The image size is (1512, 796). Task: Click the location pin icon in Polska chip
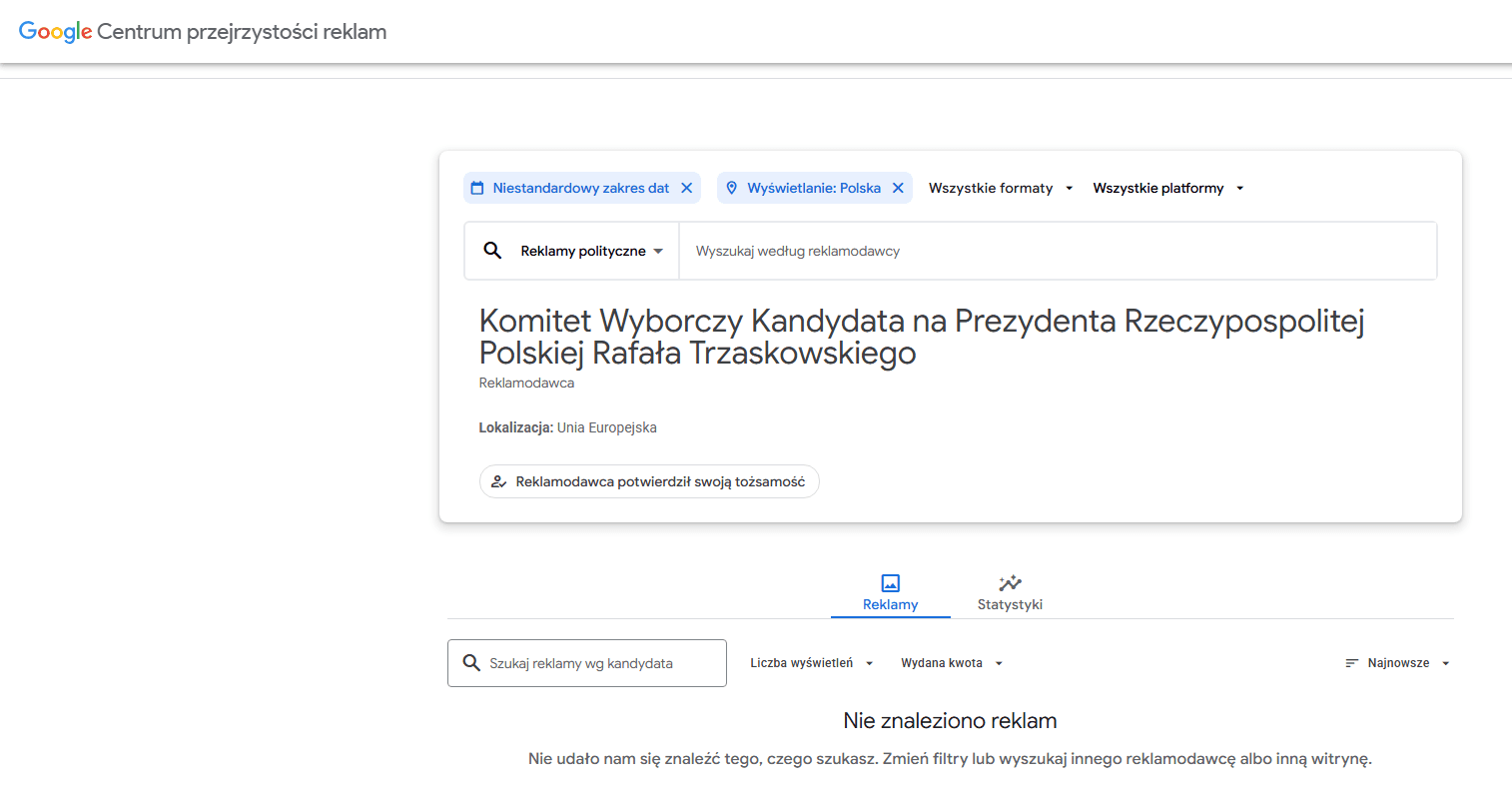(731, 188)
